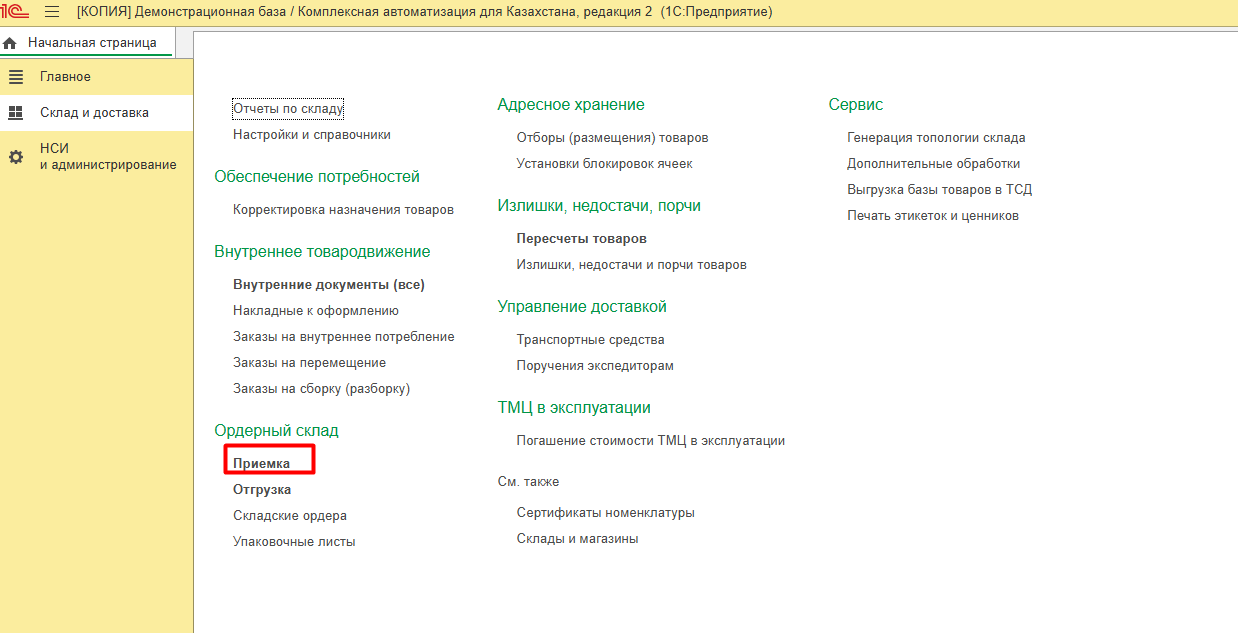Viewport: 1238px width, 633px height.
Task: Click the 1C logo icon
Action: tap(14, 12)
